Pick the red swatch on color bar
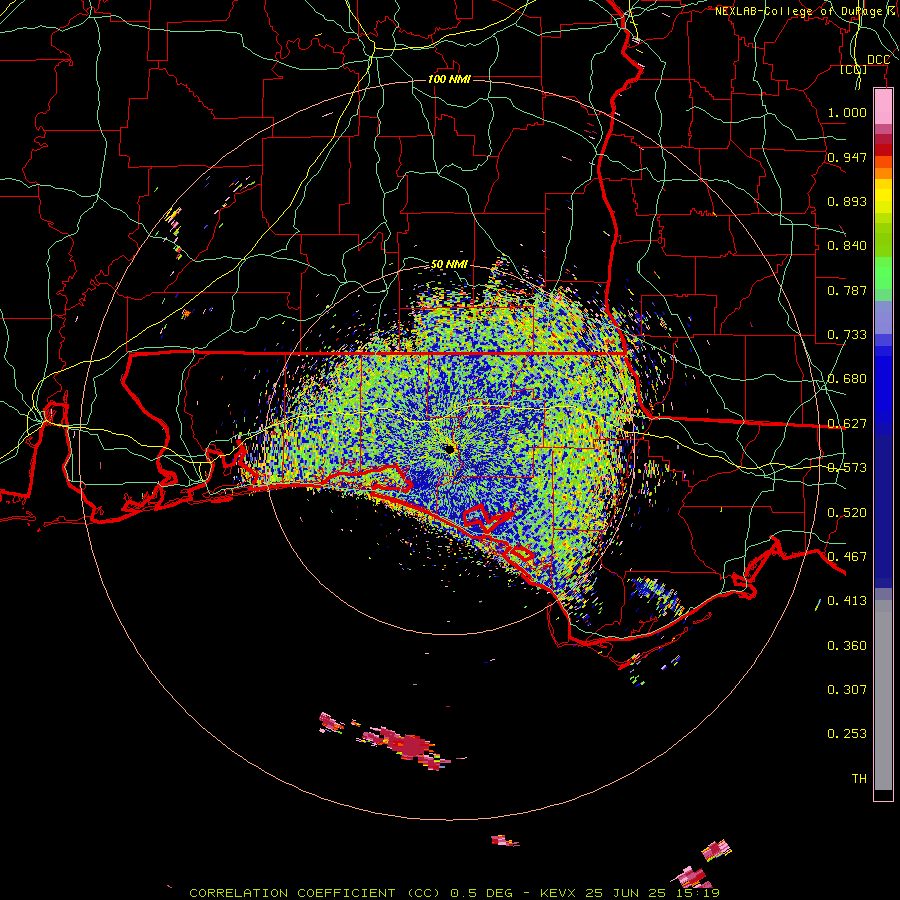The image size is (900, 900). (883, 150)
